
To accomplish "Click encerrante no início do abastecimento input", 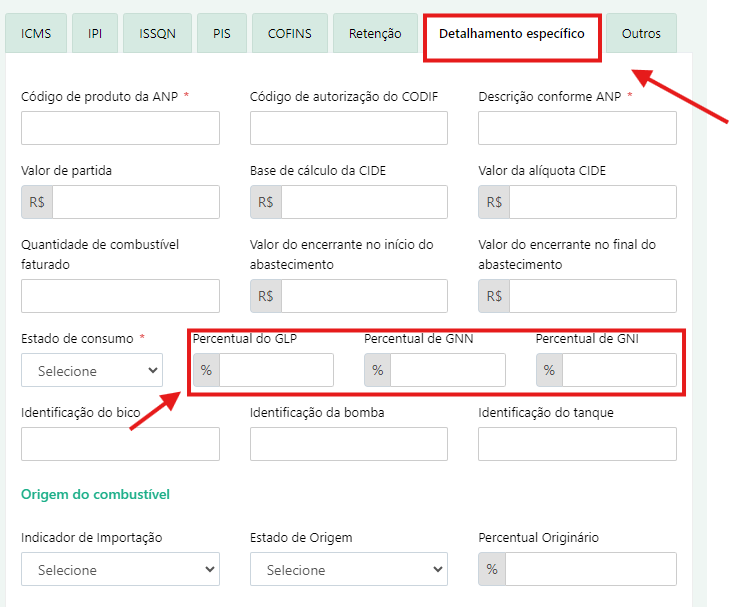I will pos(365,296).
